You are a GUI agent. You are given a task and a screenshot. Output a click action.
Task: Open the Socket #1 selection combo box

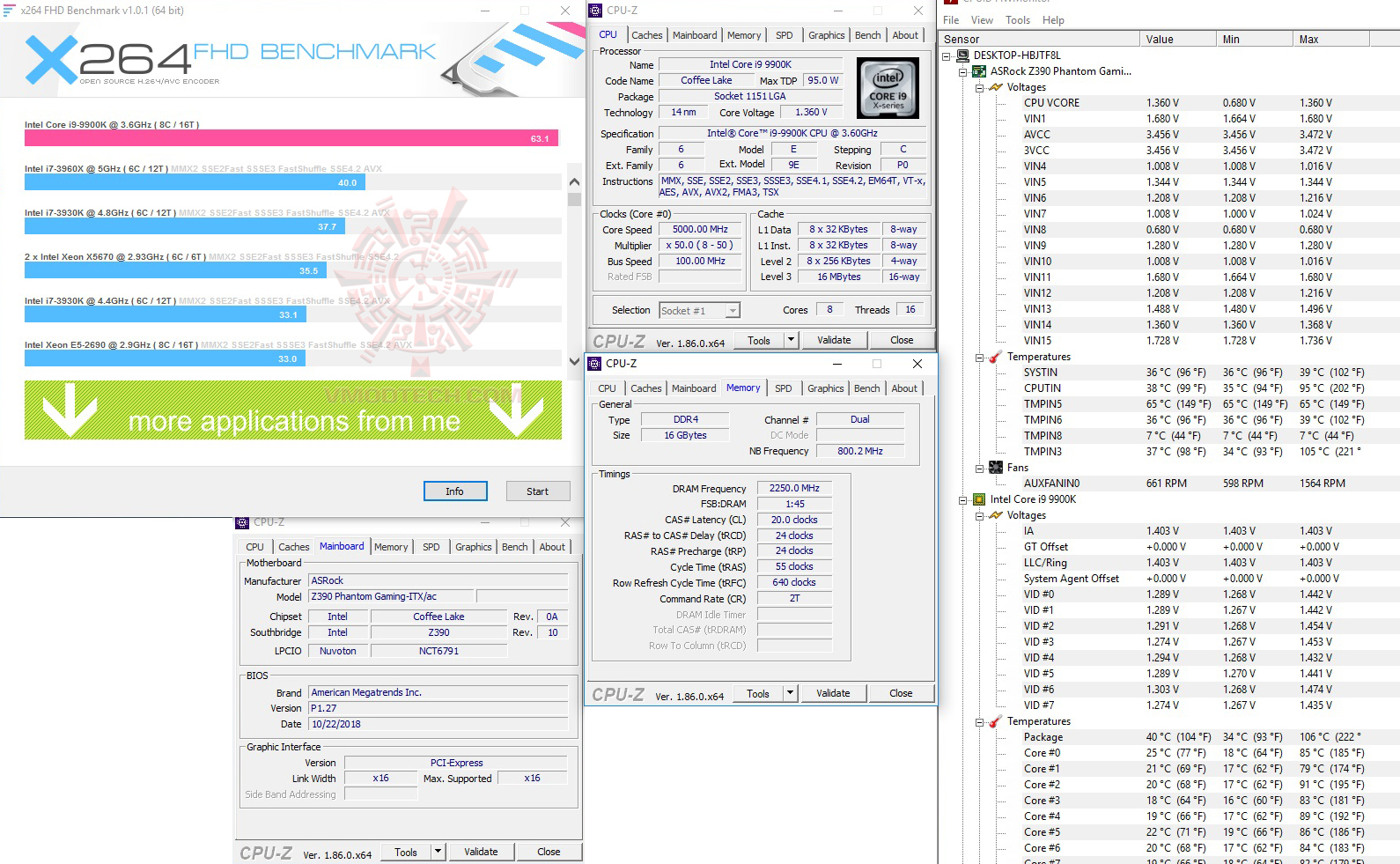pos(700,310)
